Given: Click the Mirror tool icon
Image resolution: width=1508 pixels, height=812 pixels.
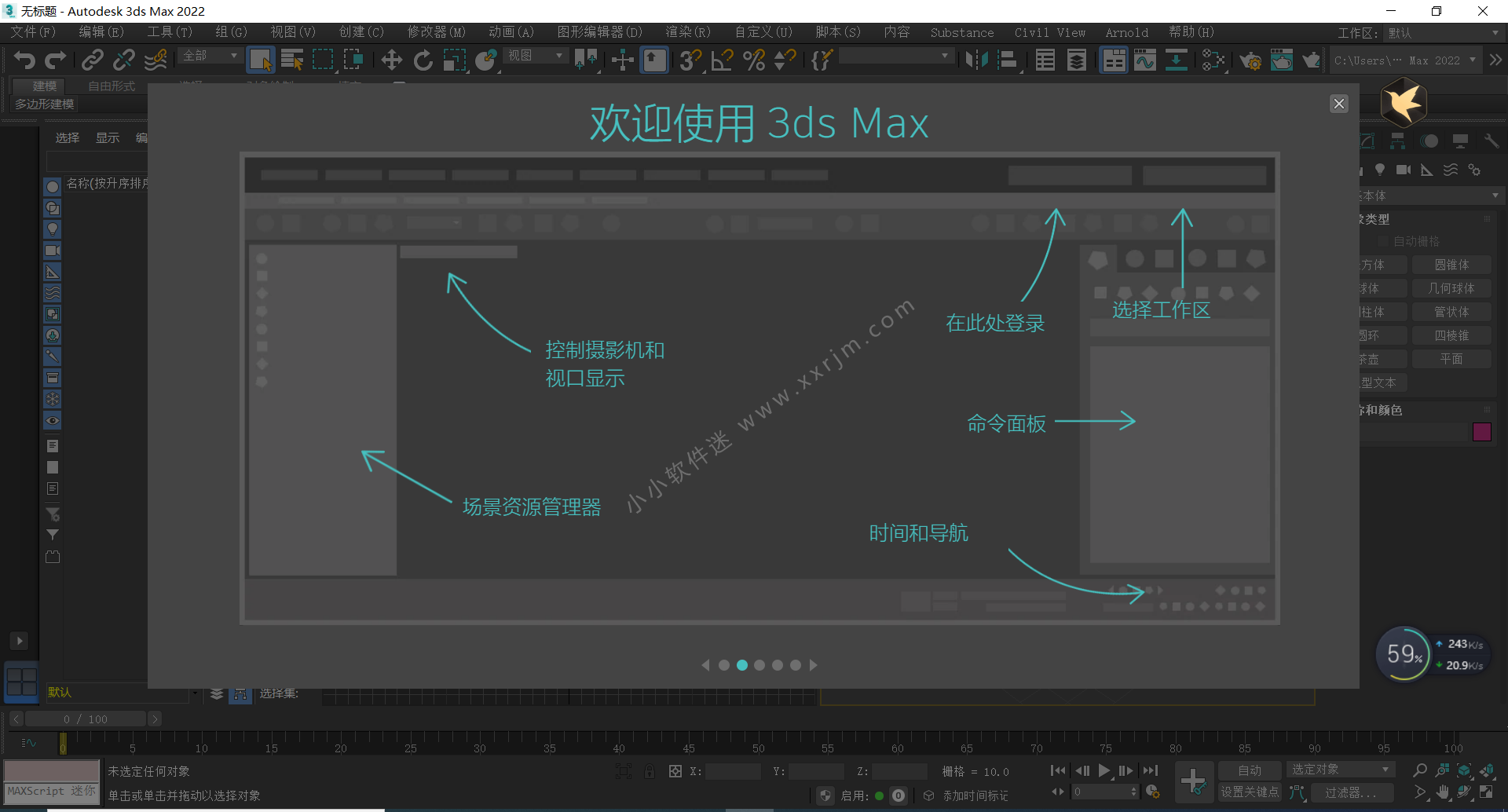Looking at the screenshot, I should 976,60.
